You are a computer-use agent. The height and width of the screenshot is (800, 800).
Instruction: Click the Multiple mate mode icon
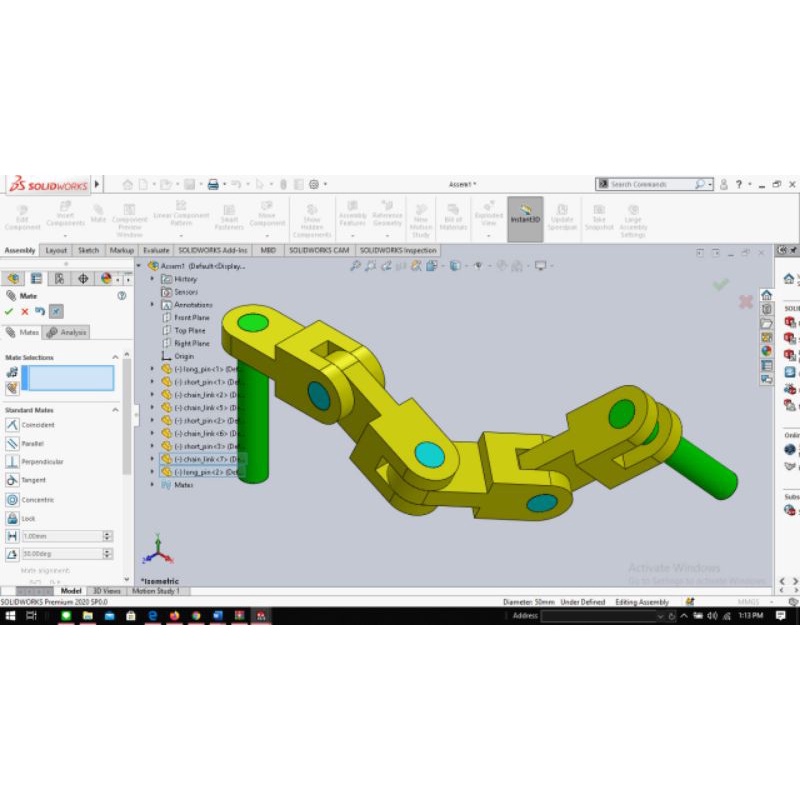pos(12,388)
